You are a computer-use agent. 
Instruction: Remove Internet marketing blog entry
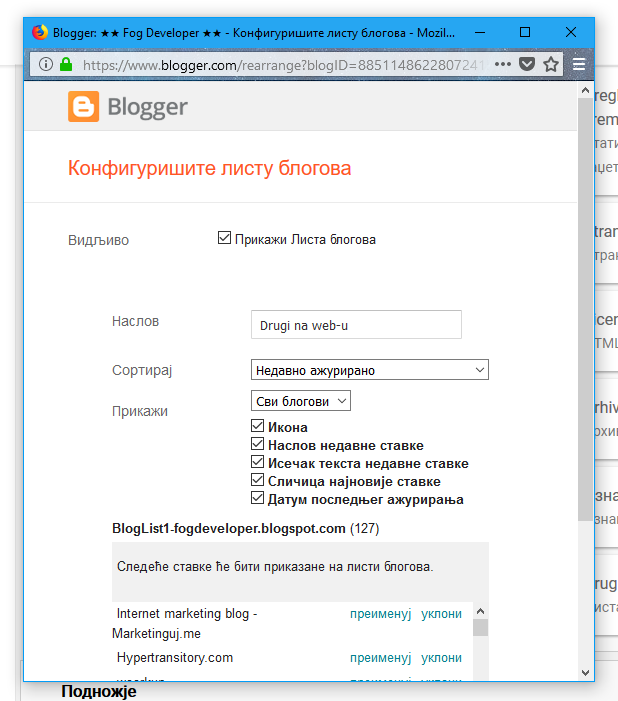click(441, 614)
